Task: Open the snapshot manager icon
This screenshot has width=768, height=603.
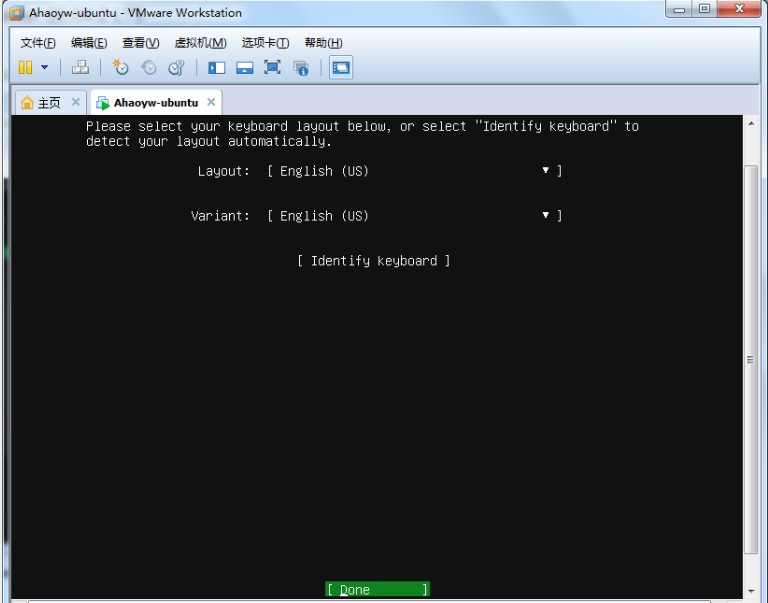Action: 176,67
